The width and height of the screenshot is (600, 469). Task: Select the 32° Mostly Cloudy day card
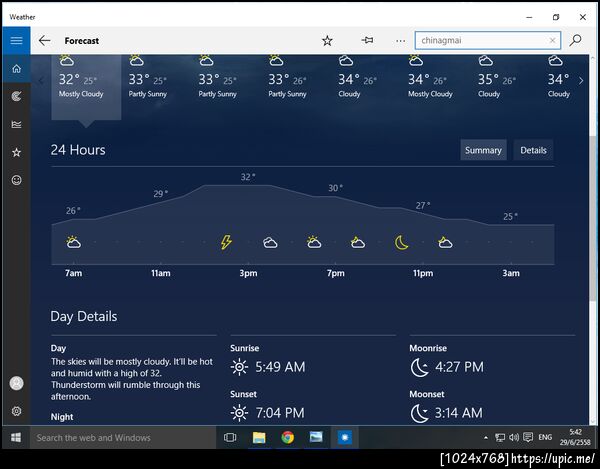coord(86,87)
